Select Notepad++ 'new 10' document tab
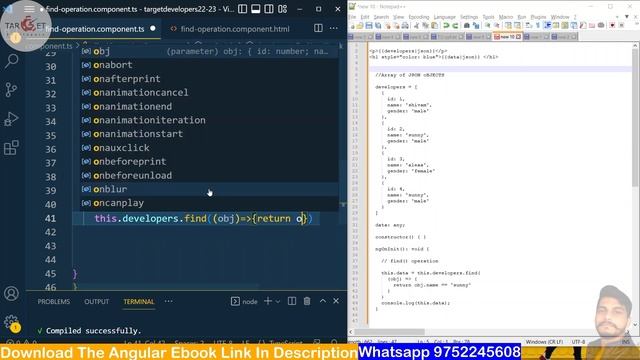 point(507,37)
